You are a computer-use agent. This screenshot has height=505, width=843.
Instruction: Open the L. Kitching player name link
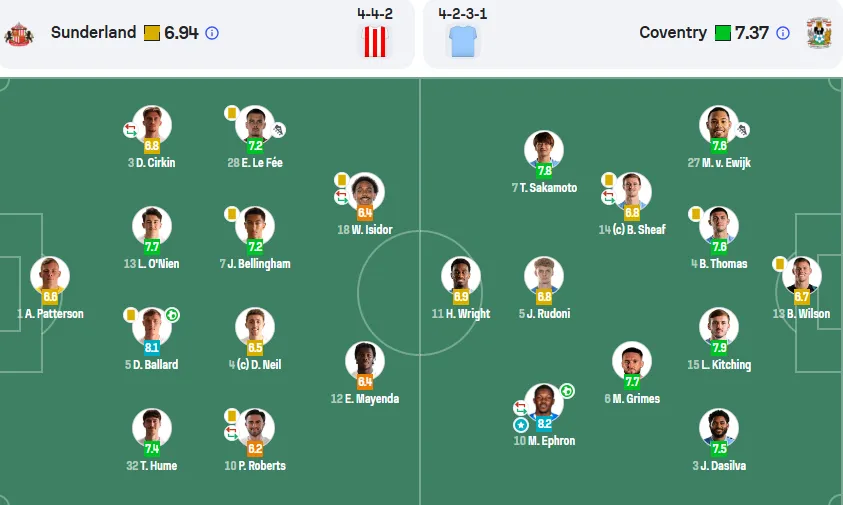pos(719,365)
